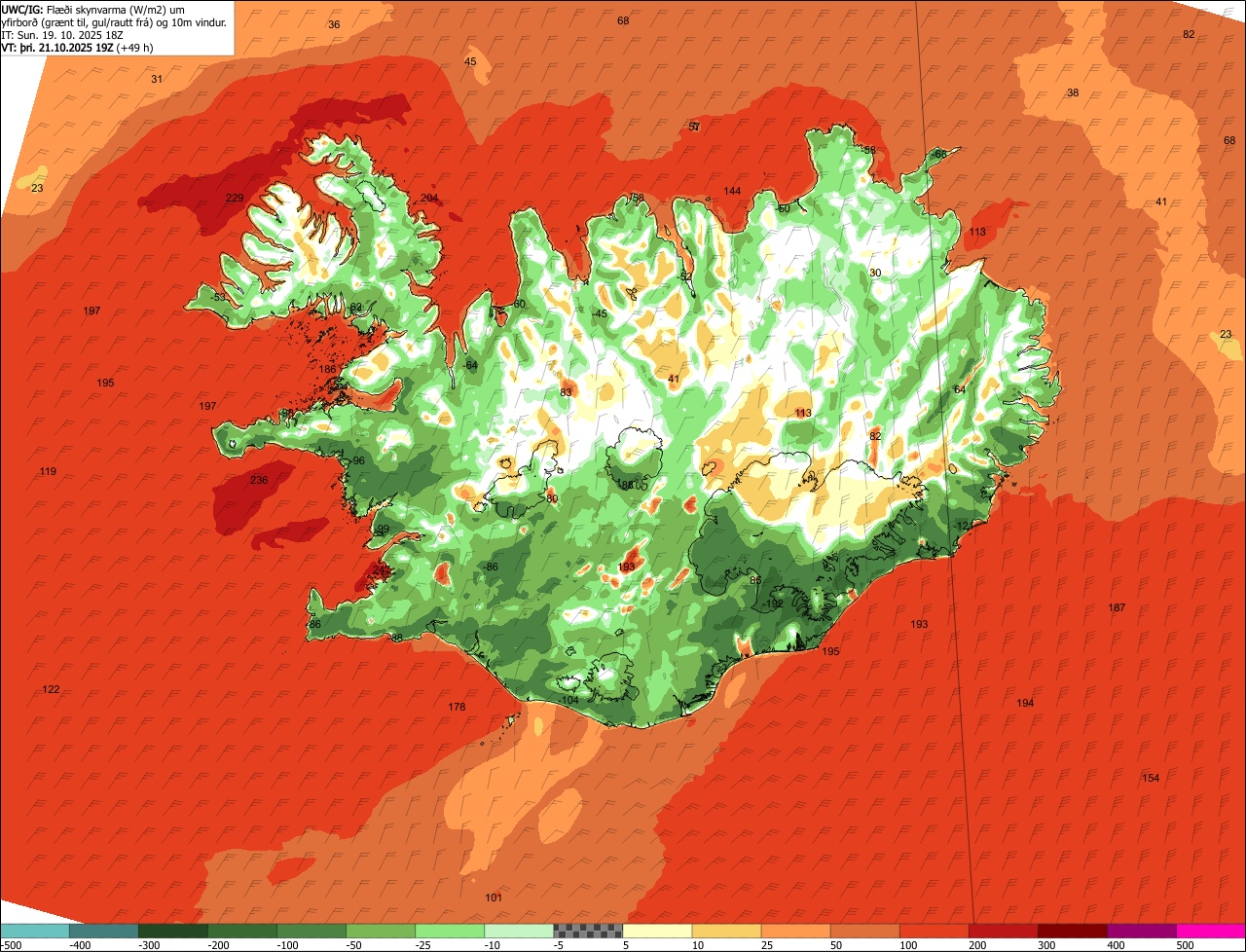
Task: Click the map value '187'
Action: (x=1117, y=607)
